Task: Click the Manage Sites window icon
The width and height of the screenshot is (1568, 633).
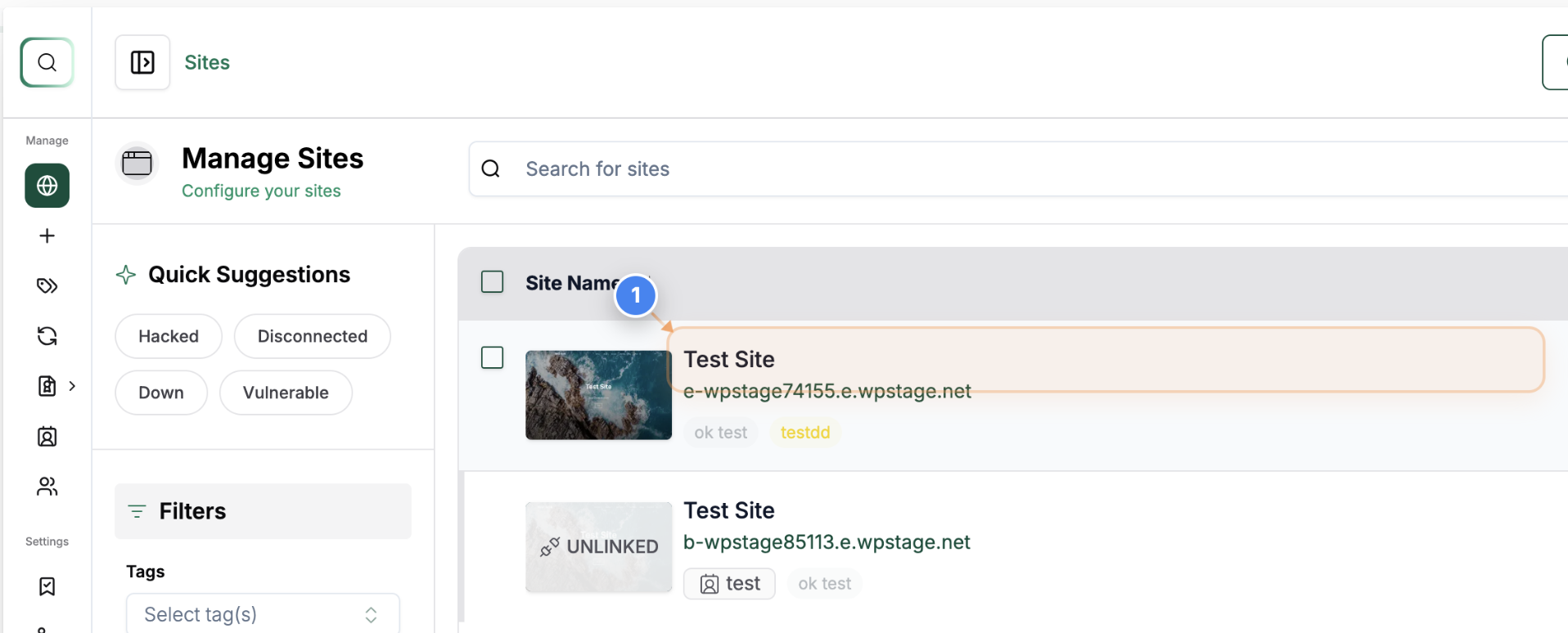Action: [x=137, y=163]
